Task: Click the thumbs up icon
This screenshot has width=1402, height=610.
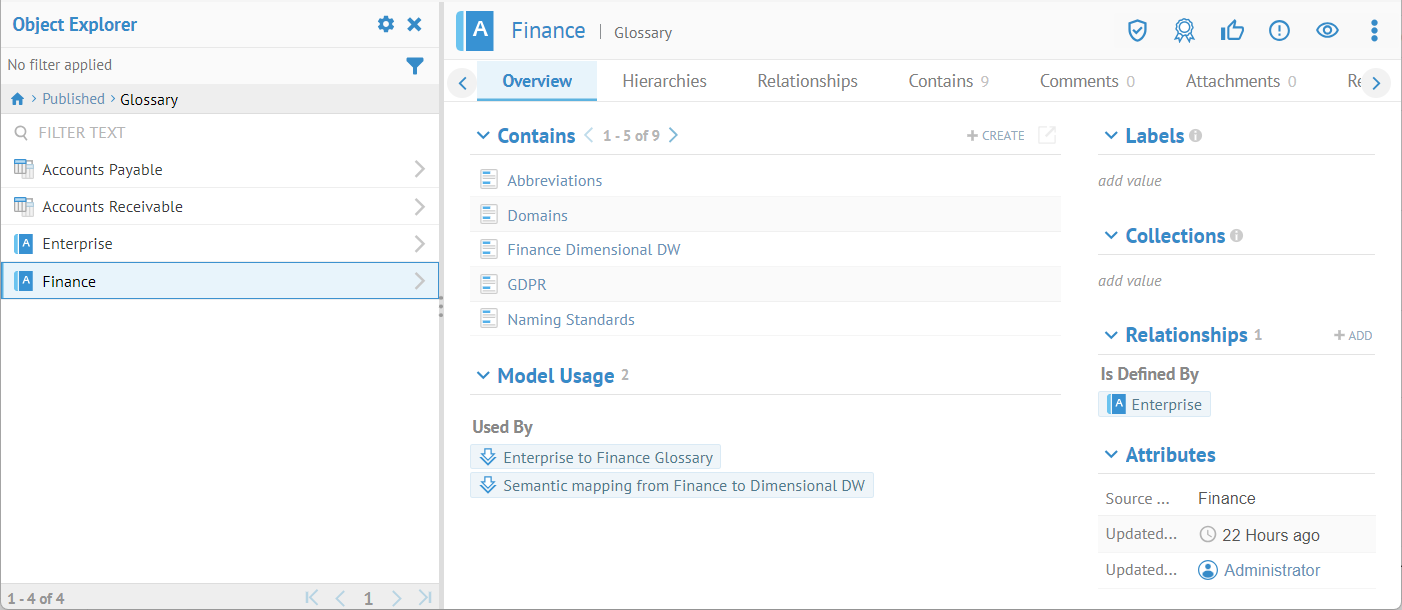Action: point(1232,30)
